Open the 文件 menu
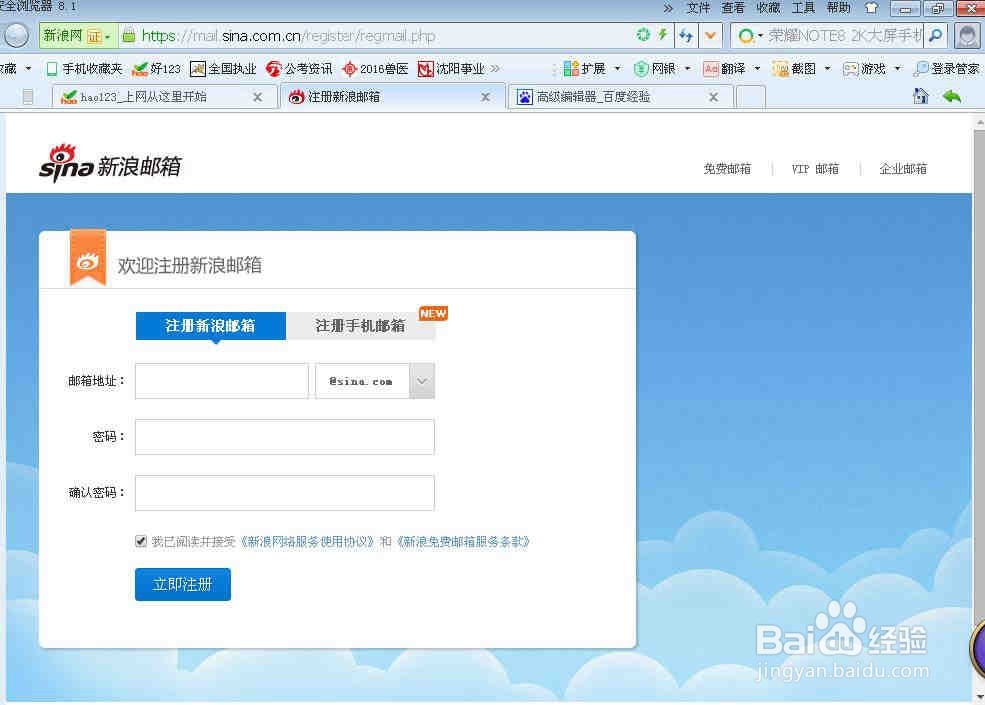Image resolution: width=985 pixels, height=705 pixels. 698,8
